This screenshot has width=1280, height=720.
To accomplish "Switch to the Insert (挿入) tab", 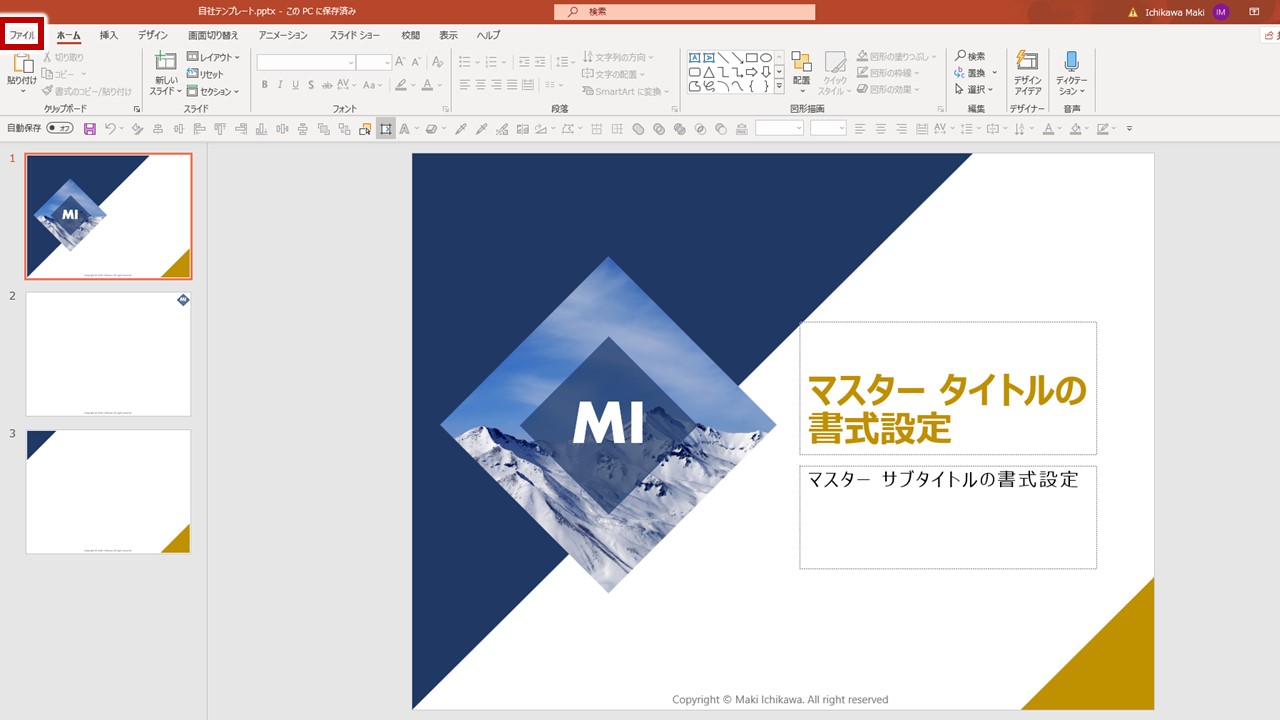I will pos(108,35).
